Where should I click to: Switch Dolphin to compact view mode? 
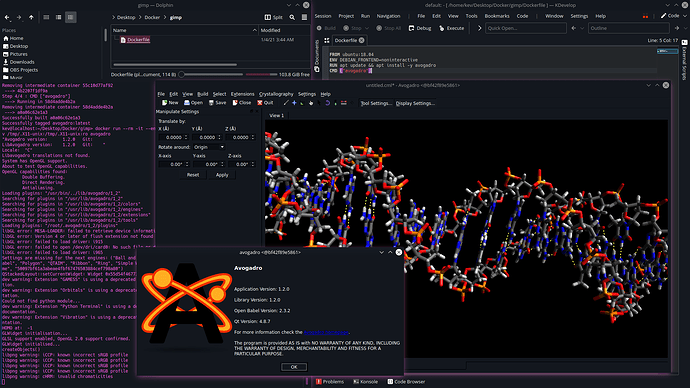[58, 17]
